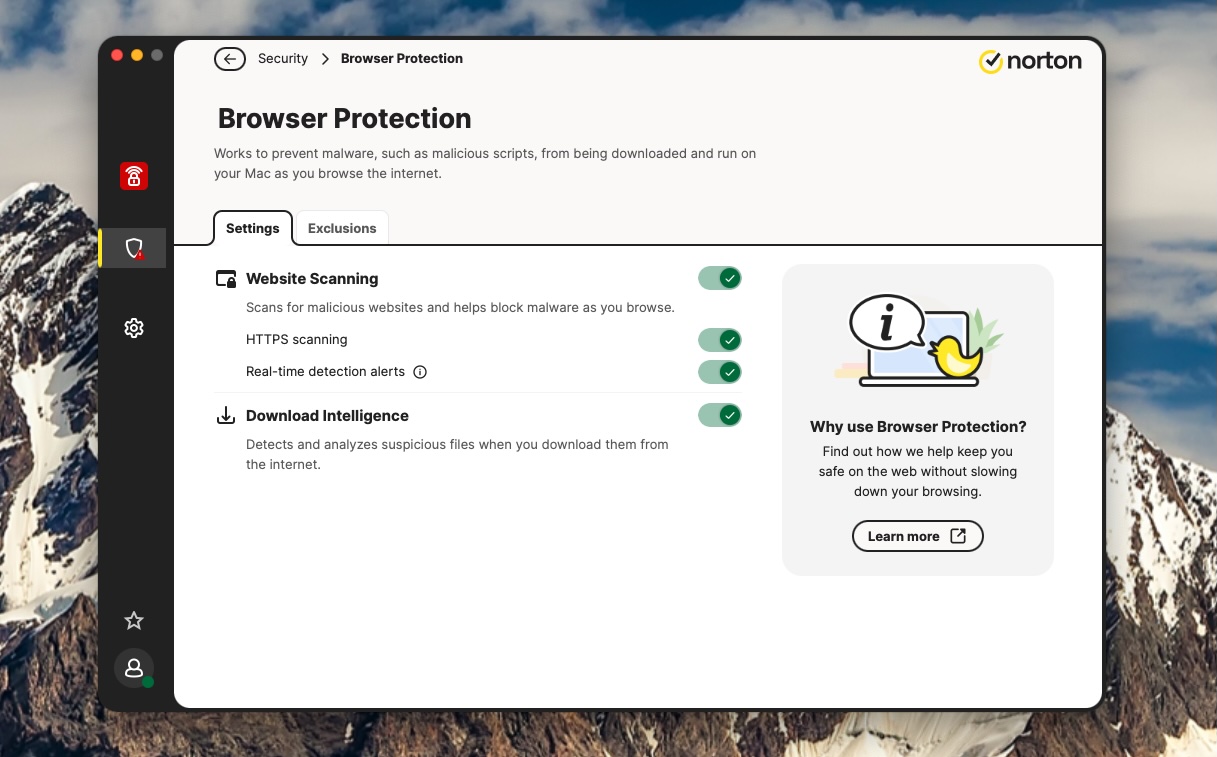Open the account profile icon
Viewport: 1217px width, 757px height.
(x=133, y=668)
